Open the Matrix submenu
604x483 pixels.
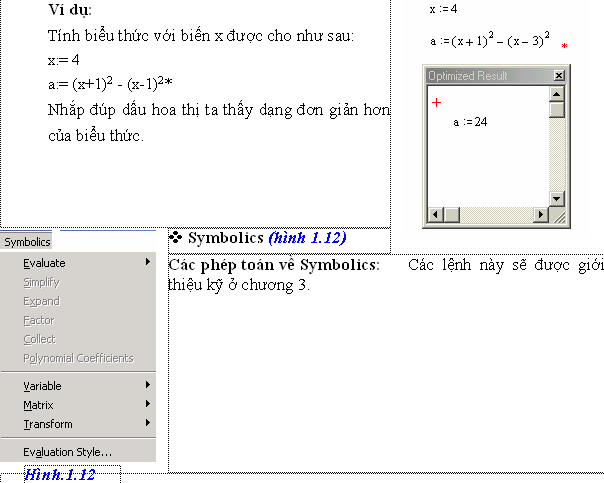tap(38, 405)
